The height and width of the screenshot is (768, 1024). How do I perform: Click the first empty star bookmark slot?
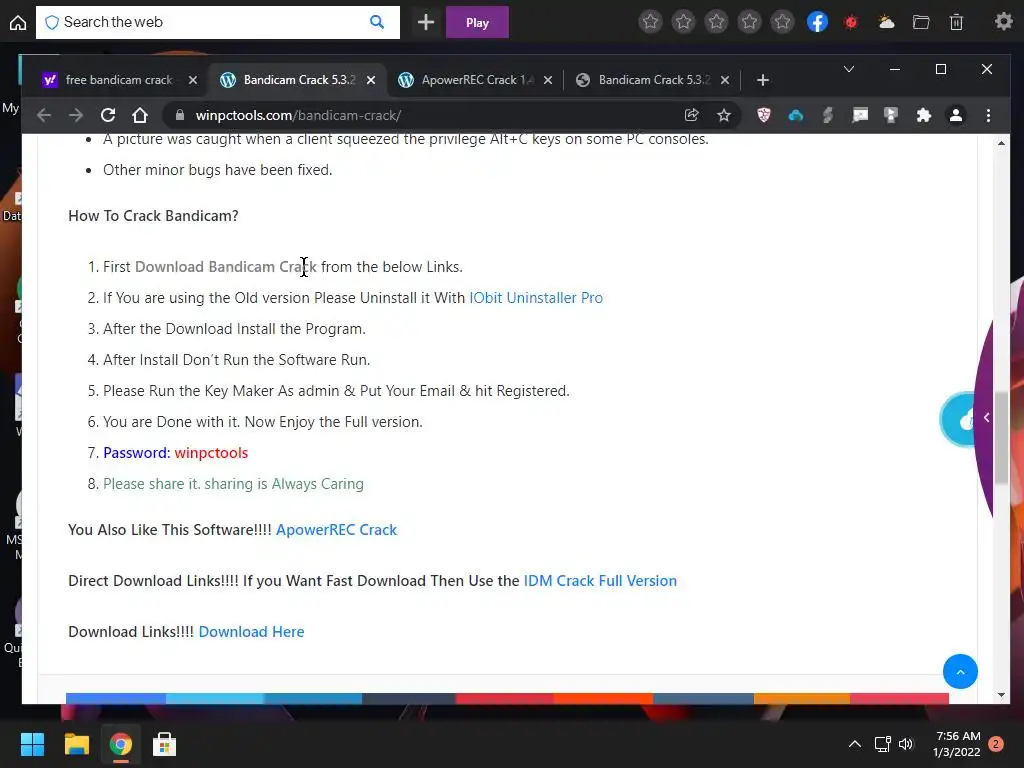650,22
